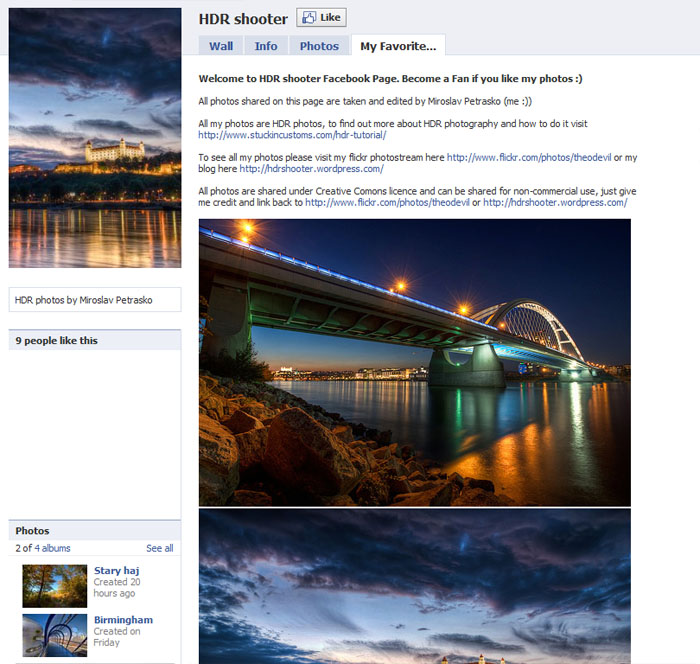Open the Photos tab
This screenshot has height=664, width=700.
319,46
